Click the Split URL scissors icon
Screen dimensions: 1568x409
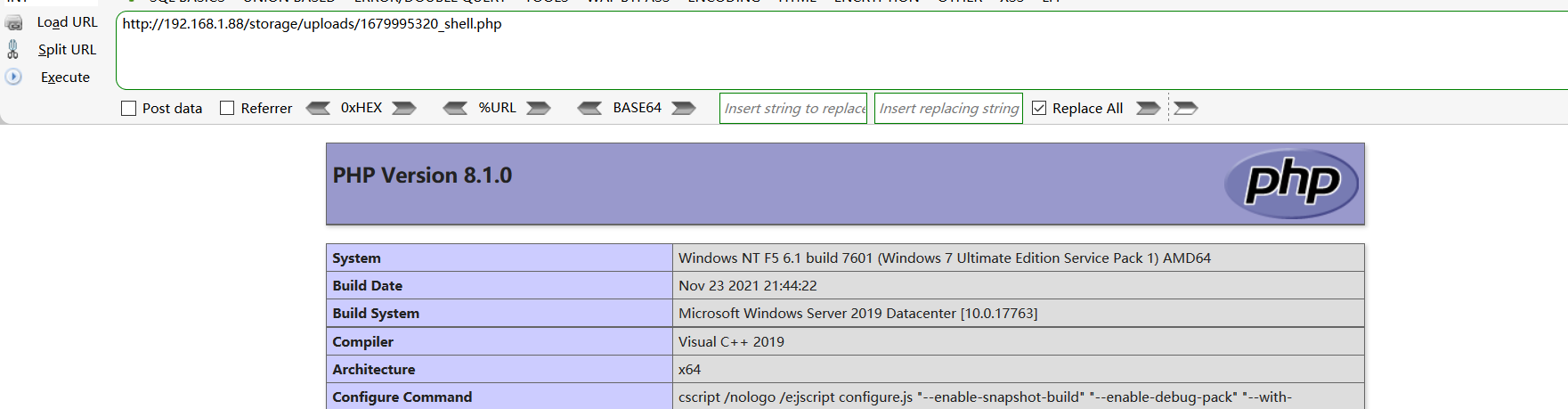tap(13, 50)
